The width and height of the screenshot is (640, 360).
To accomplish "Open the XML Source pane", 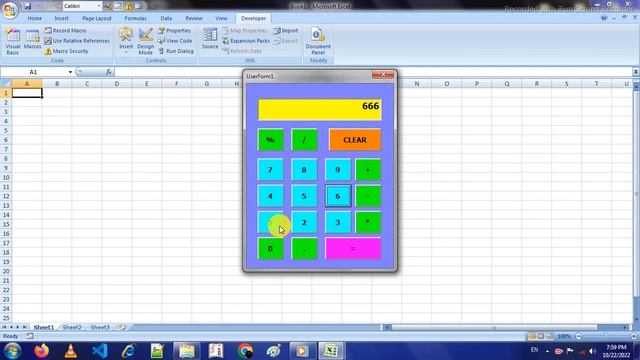I will [210, 39].
